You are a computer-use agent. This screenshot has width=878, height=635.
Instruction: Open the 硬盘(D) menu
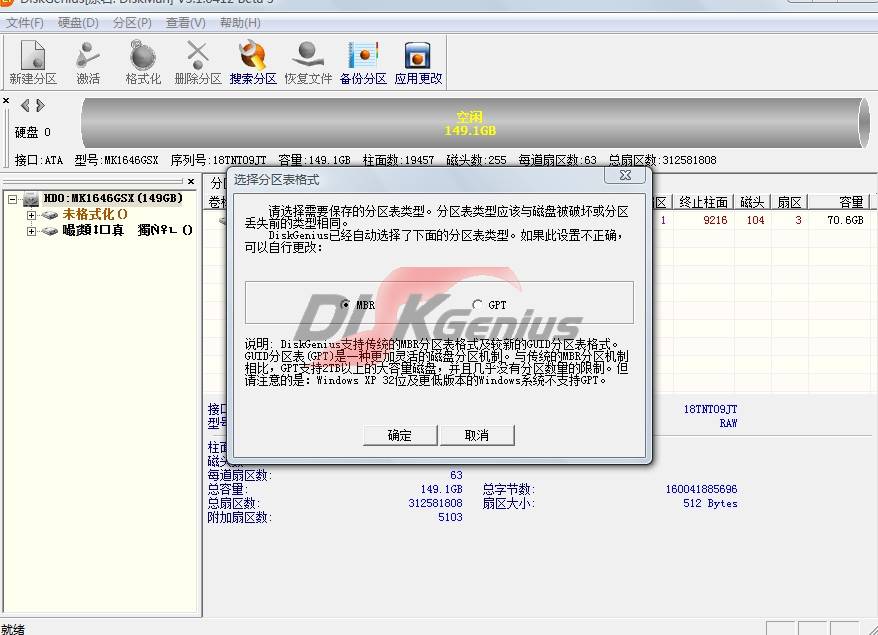(78, 23)
